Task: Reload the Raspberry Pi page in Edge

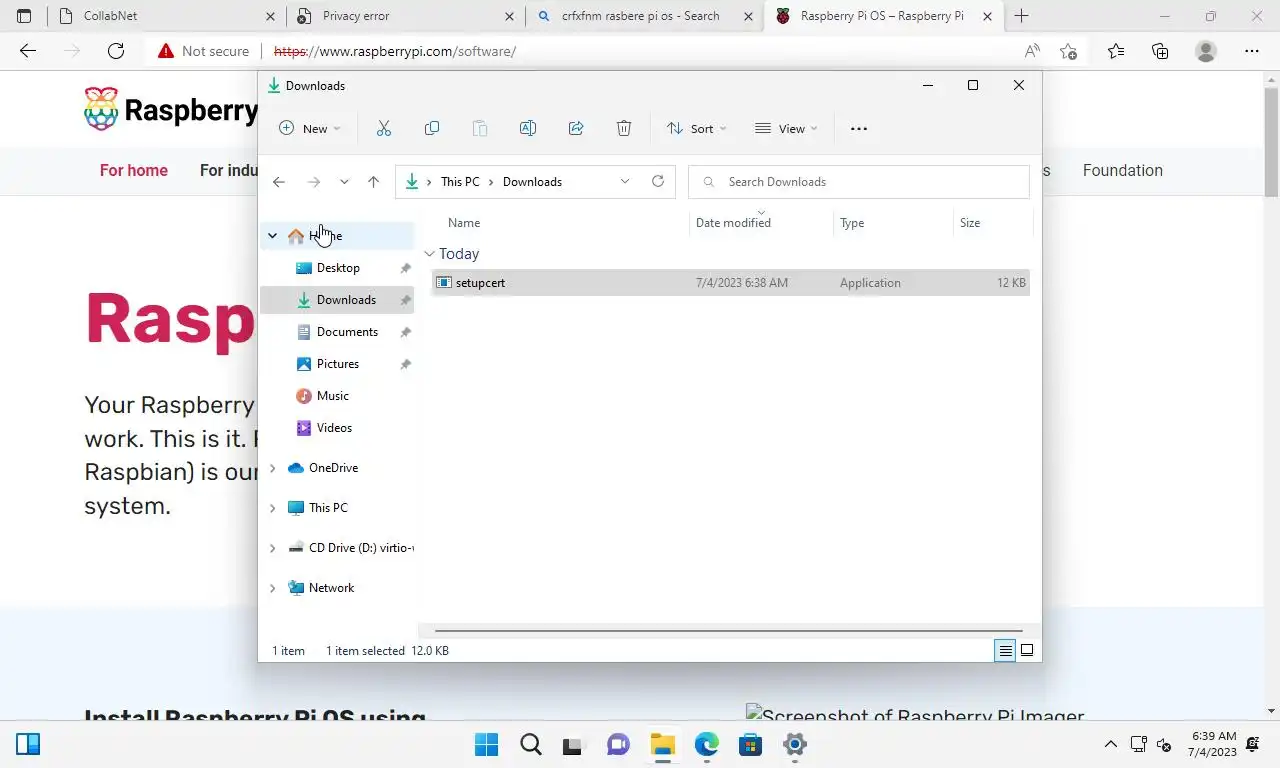Action: 116,51
